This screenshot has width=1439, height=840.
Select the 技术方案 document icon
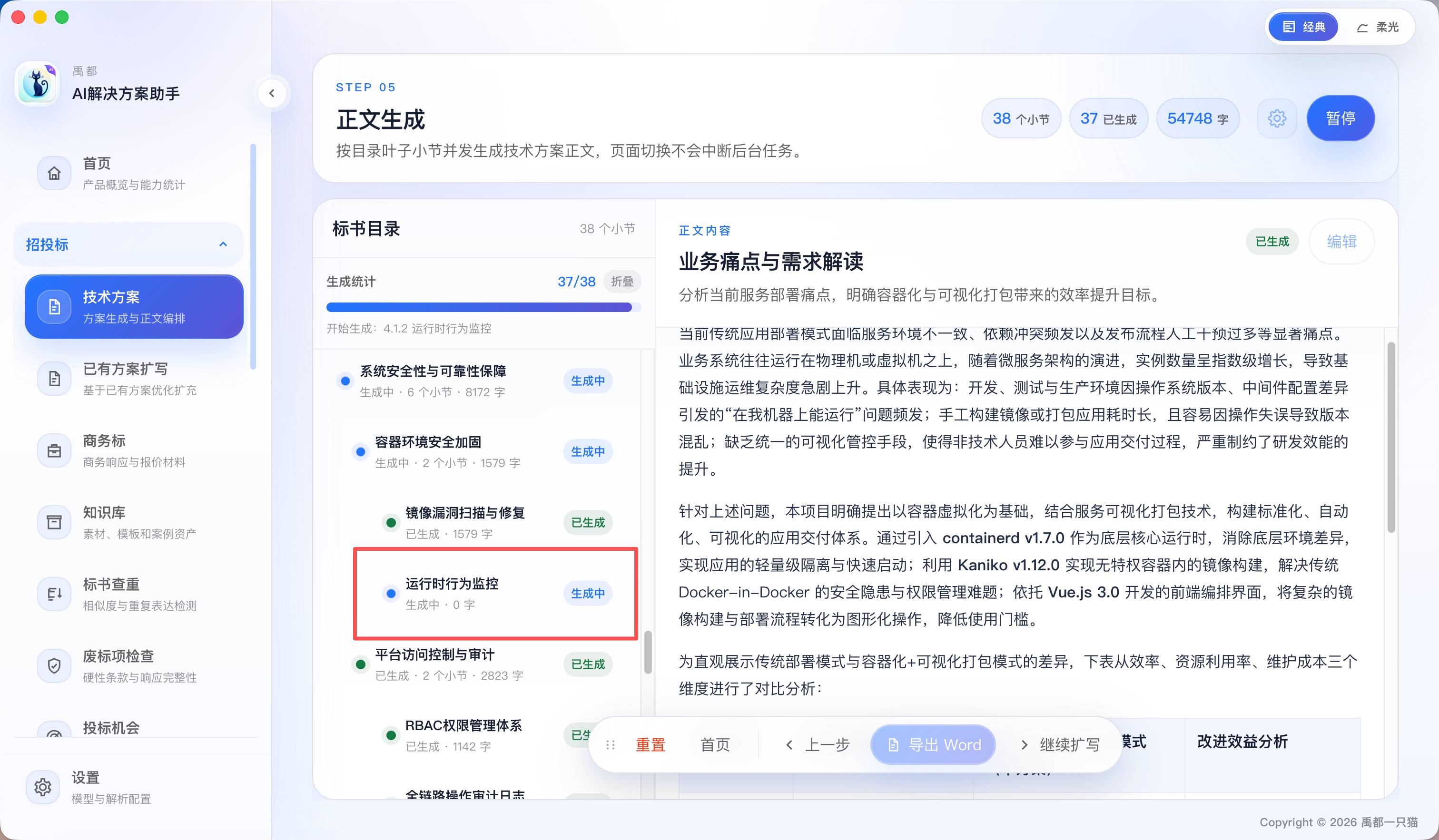tap(54, 307)
